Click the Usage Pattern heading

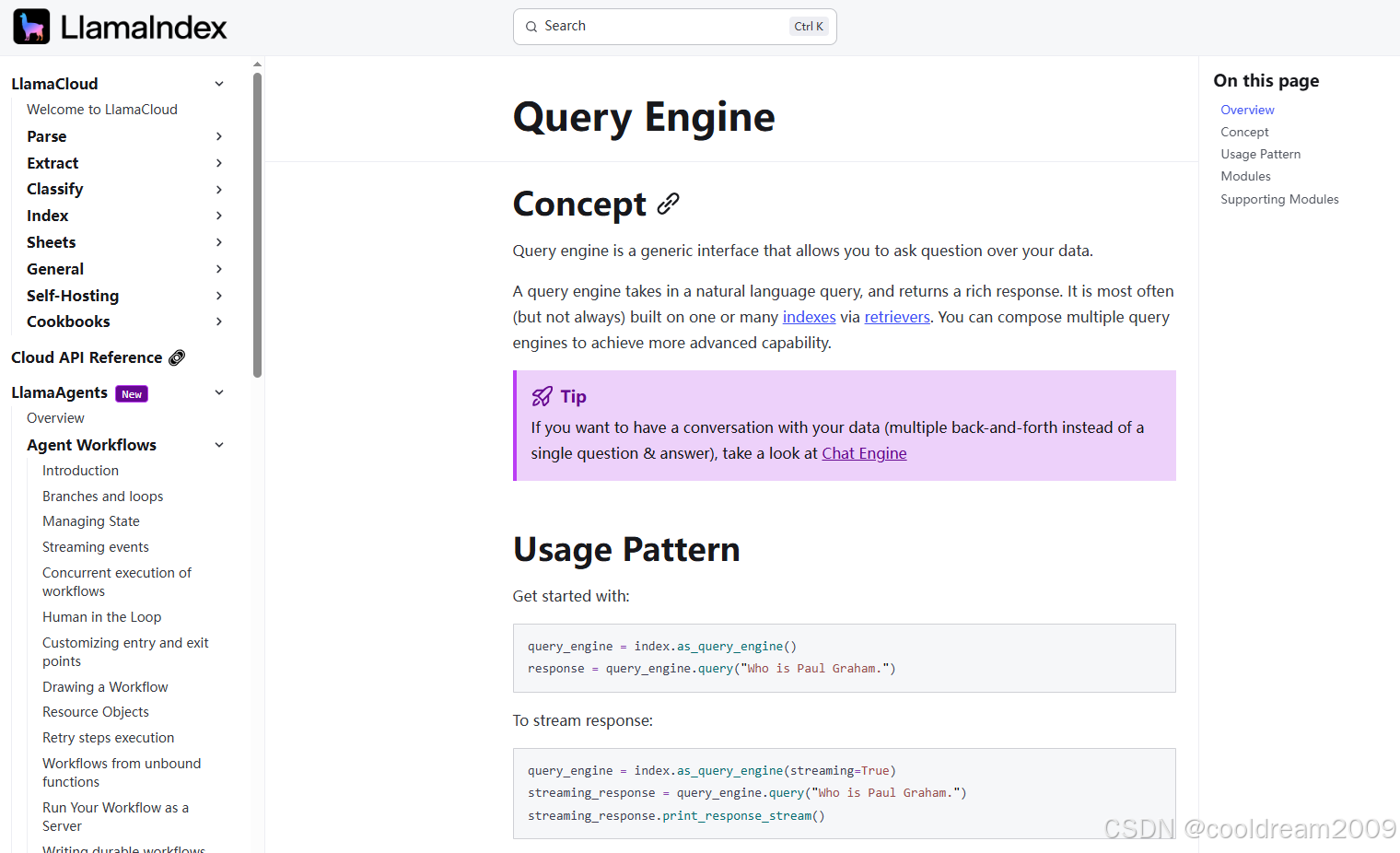pos(626,550)
